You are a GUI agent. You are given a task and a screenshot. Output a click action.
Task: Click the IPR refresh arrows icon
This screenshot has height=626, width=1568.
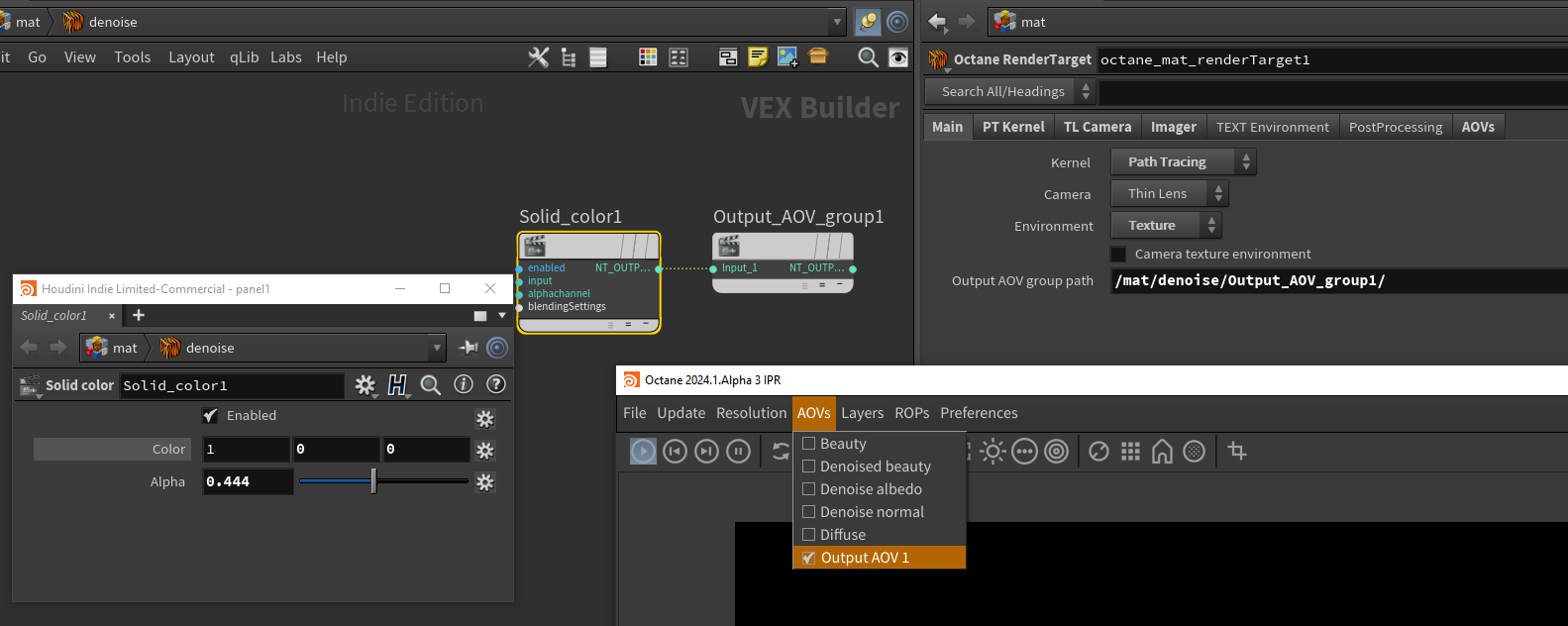(x=781, y=452)
